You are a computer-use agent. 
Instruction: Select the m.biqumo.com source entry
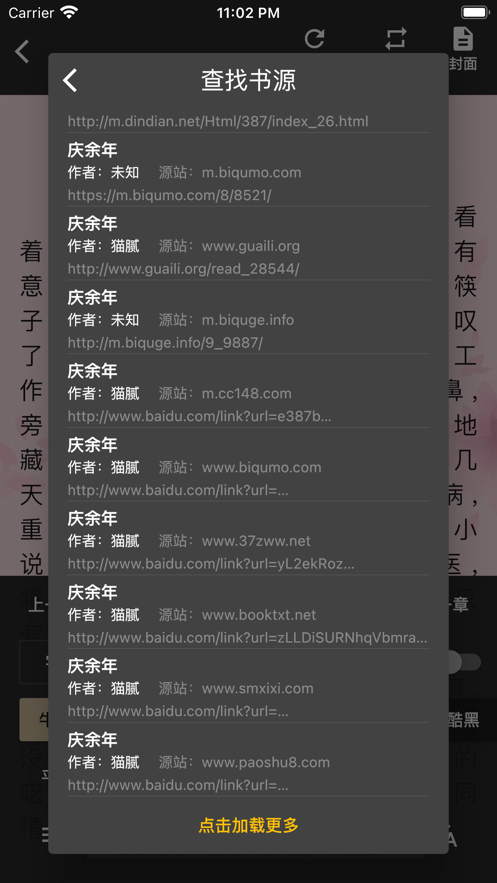pyautogui.click(x=248, y=171)
